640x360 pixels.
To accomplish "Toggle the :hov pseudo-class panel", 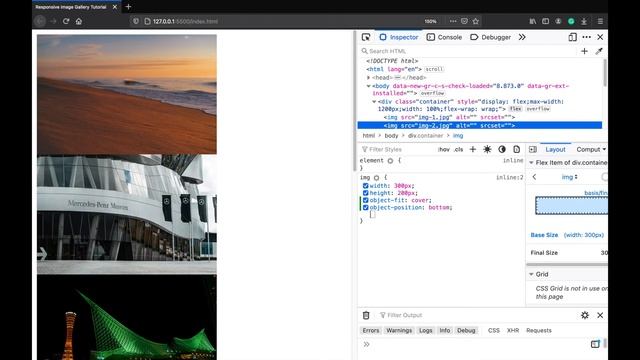I will tap(444, 149).
